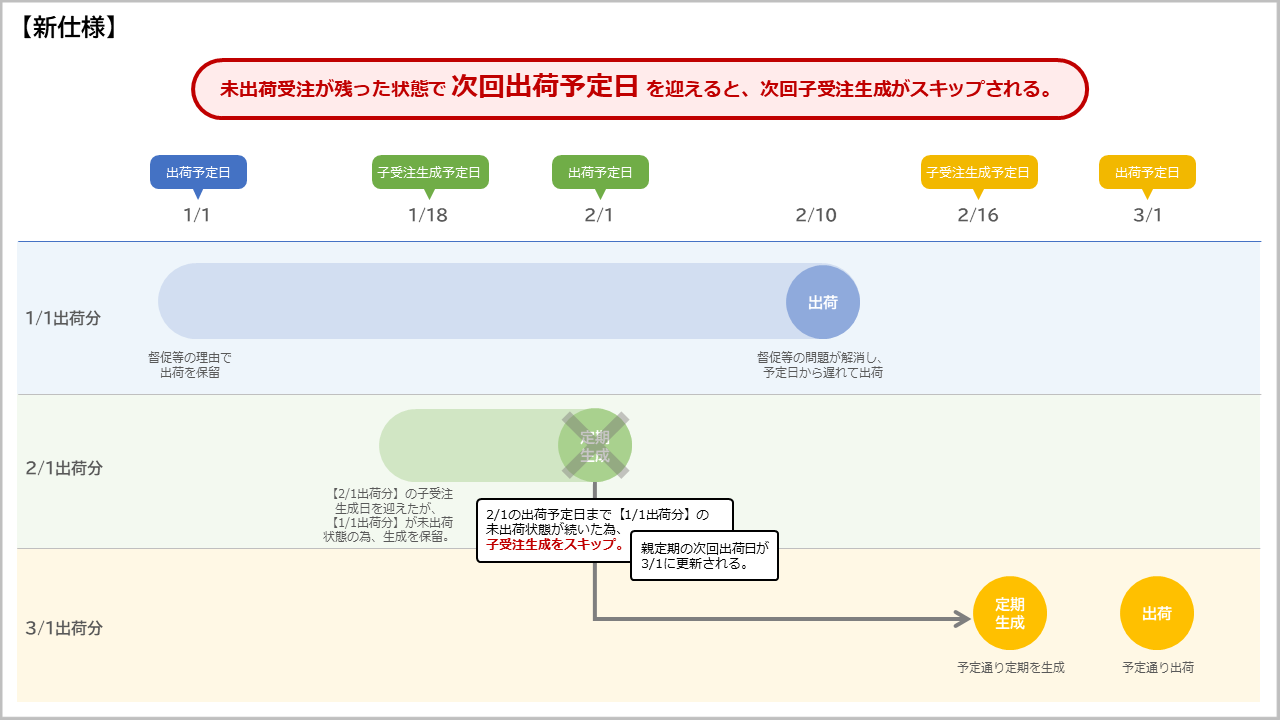Click the 【新仕様】 title text
The height and width of the screenshot is (720, 1280).
(69, 27)
